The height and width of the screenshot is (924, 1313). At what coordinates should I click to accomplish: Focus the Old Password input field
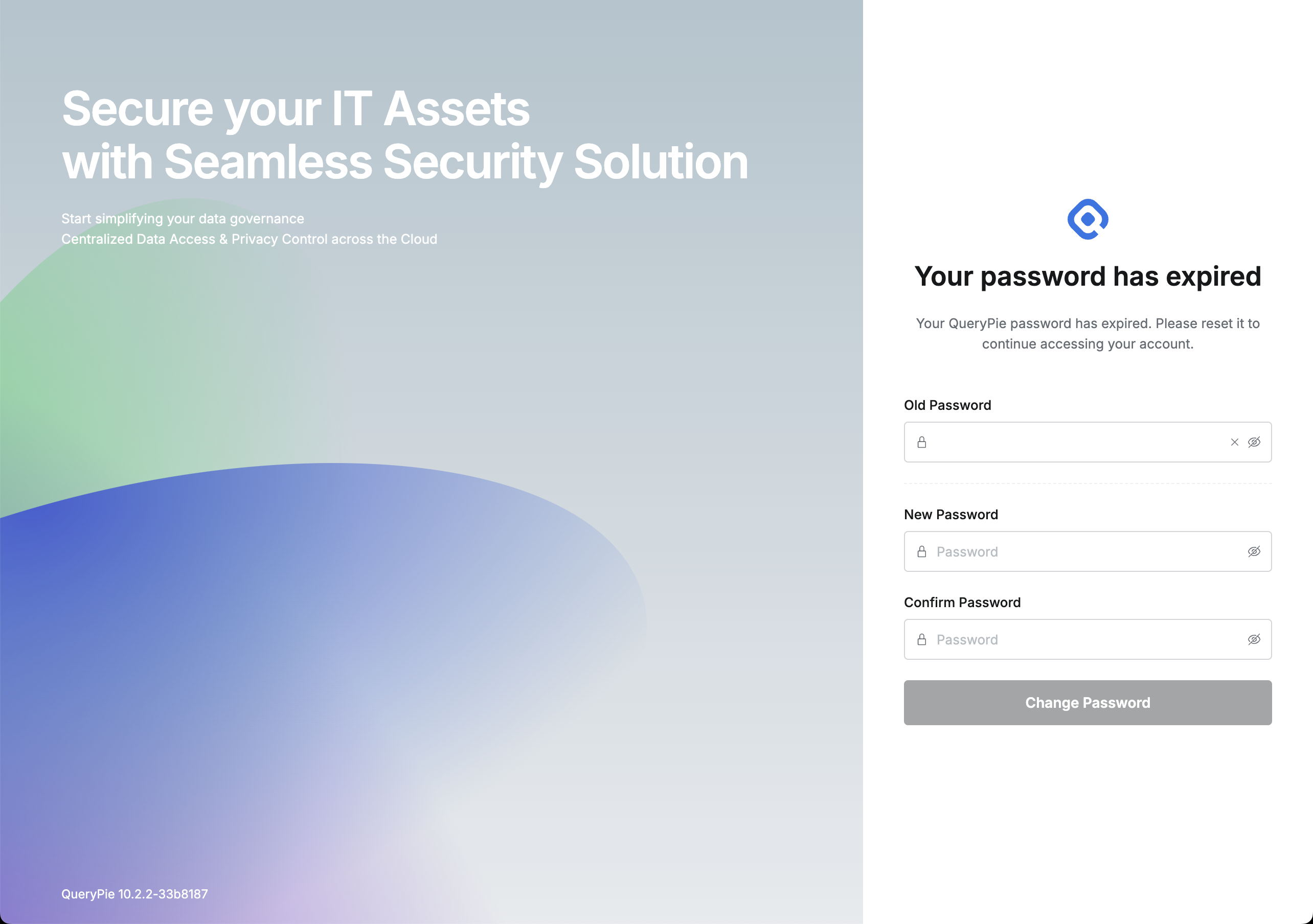(x=1075, y=442)
